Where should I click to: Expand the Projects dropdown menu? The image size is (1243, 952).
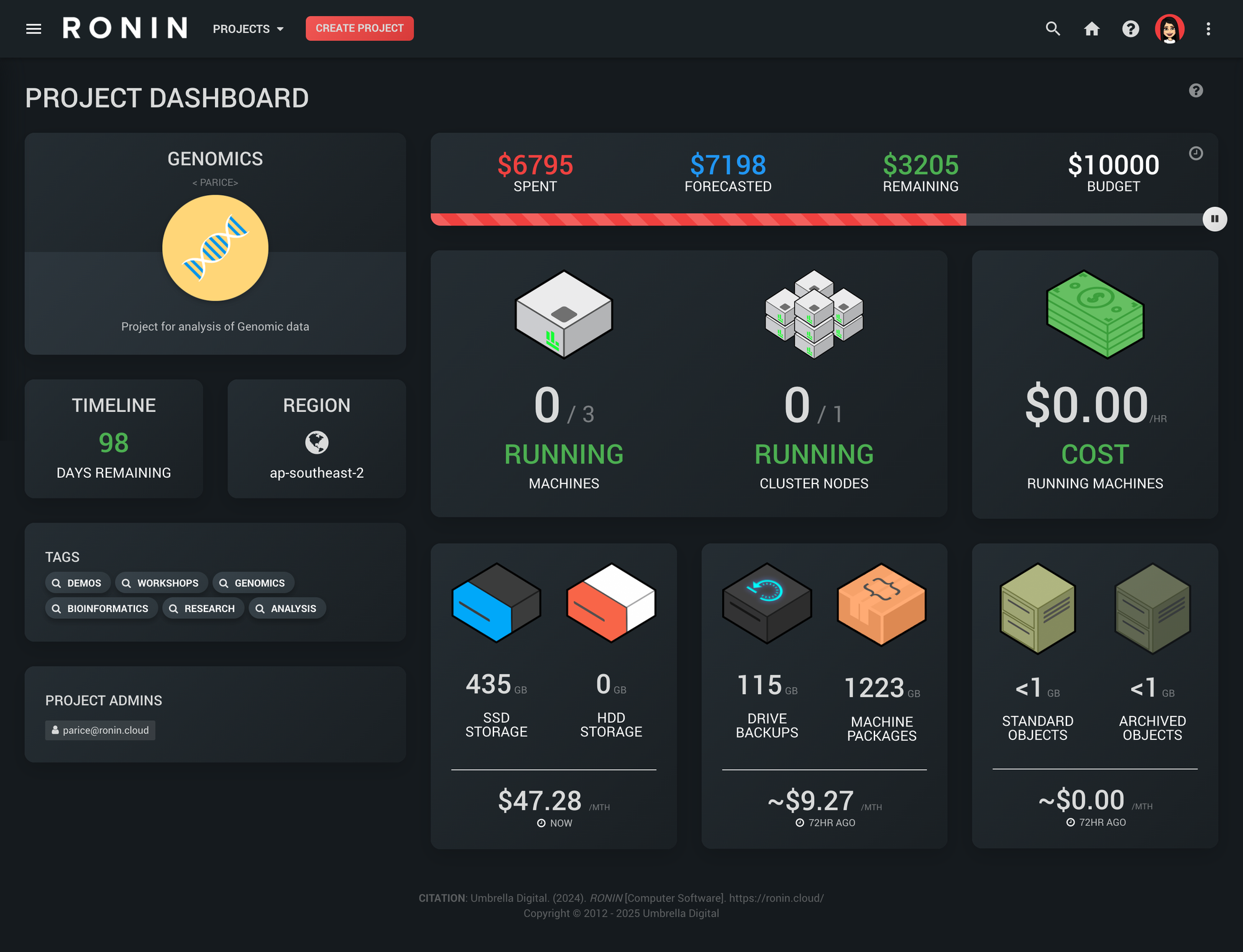pos(248,29)
